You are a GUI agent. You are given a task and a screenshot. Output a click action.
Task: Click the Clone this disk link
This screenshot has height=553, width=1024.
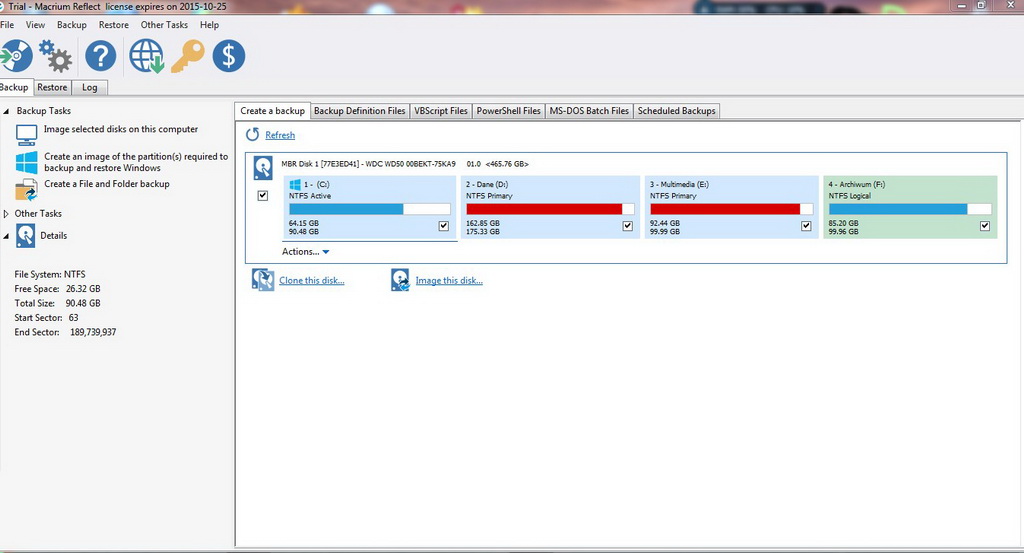tap(311, 281)
